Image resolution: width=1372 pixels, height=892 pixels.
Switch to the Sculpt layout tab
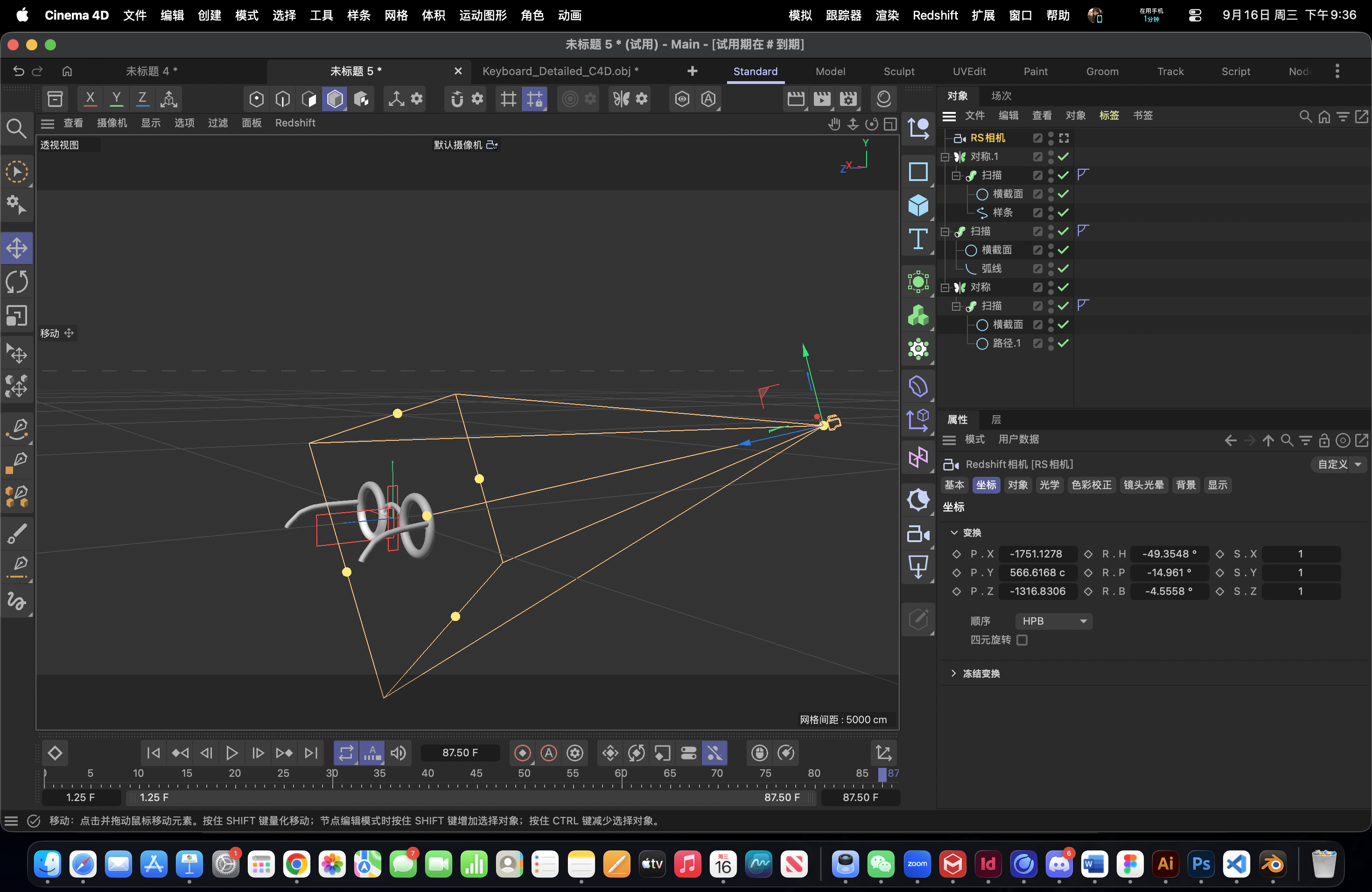click(899, 71)
